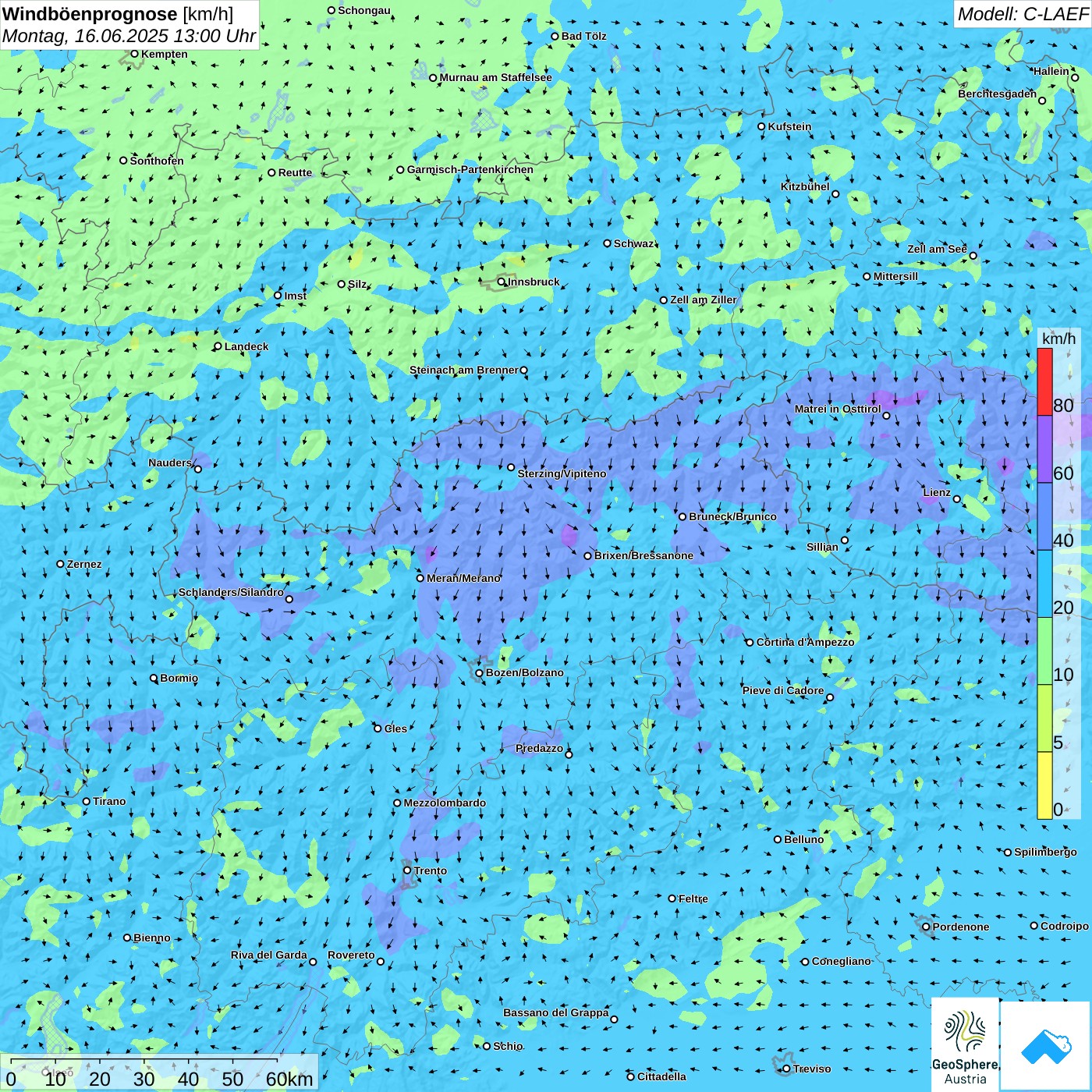Click the red 80 km/h legend color
The image size is (1092, 1092).
coord(1044,381)
